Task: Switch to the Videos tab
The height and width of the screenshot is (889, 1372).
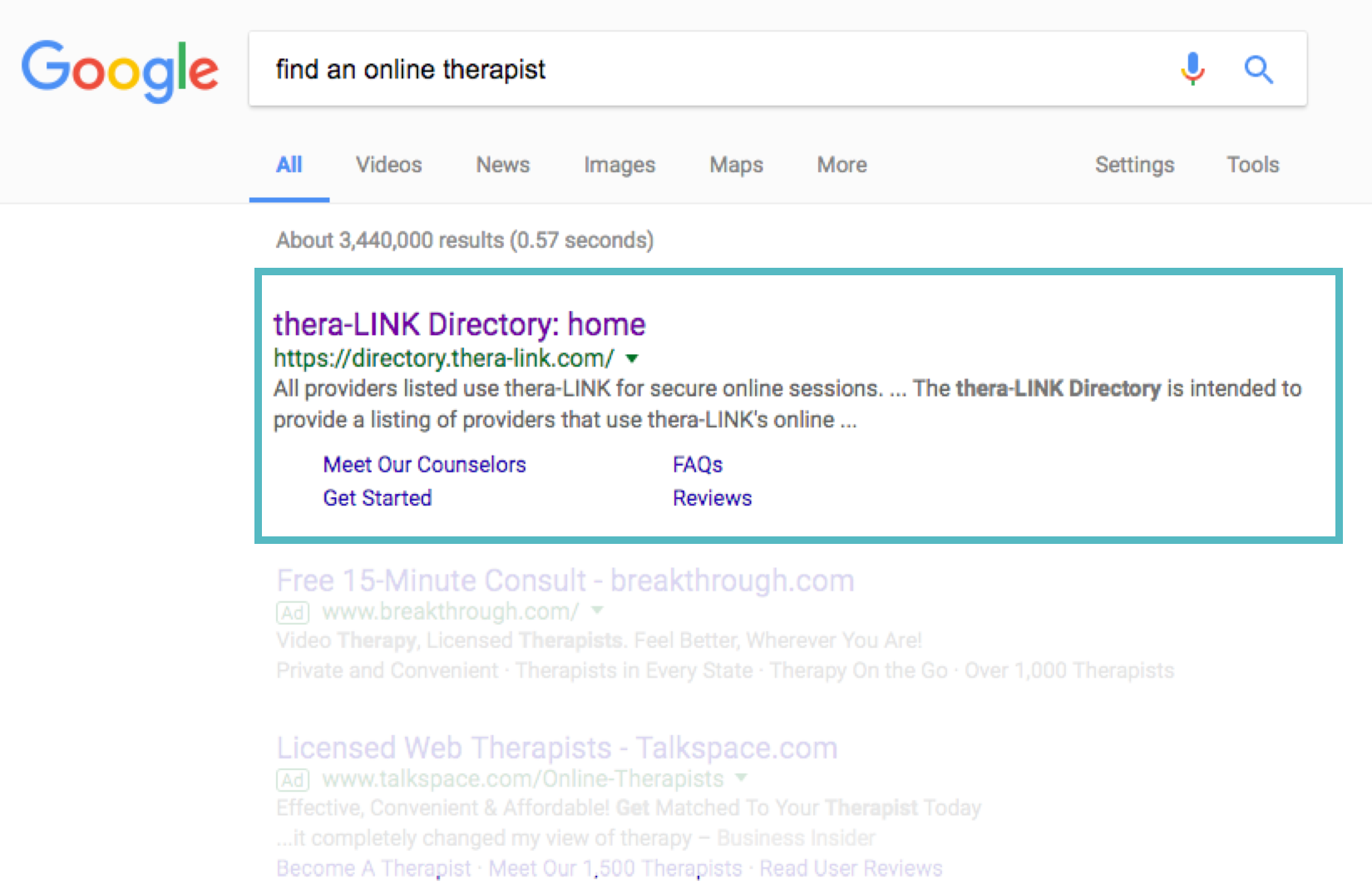Action: tap(389, 165)
